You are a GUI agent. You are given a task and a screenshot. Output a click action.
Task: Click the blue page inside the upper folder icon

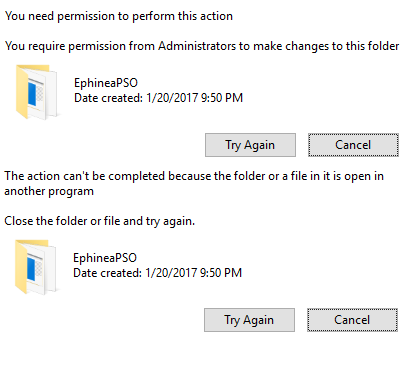tap(32, 94)
